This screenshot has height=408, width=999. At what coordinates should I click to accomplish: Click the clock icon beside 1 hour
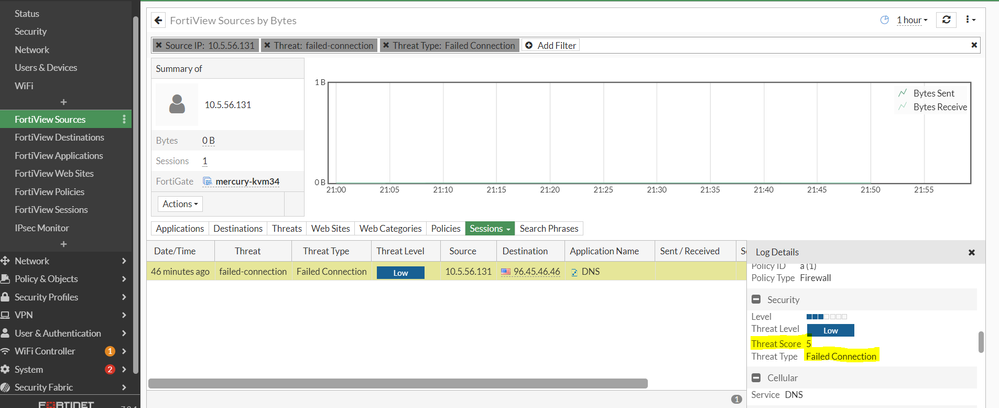pyautogui.click(x=884, y=20)
